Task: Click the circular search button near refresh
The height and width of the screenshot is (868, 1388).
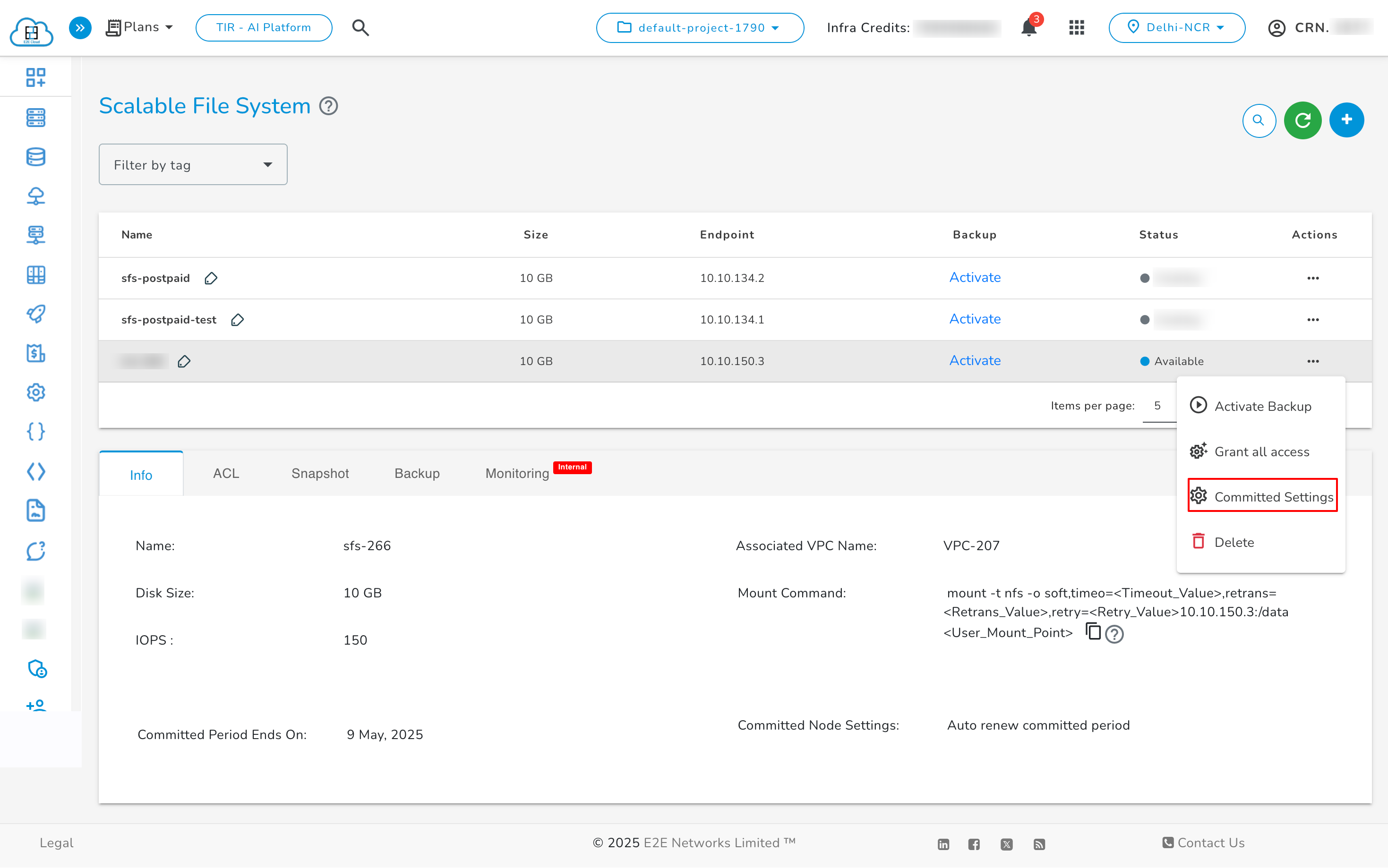Action: 1258,120
